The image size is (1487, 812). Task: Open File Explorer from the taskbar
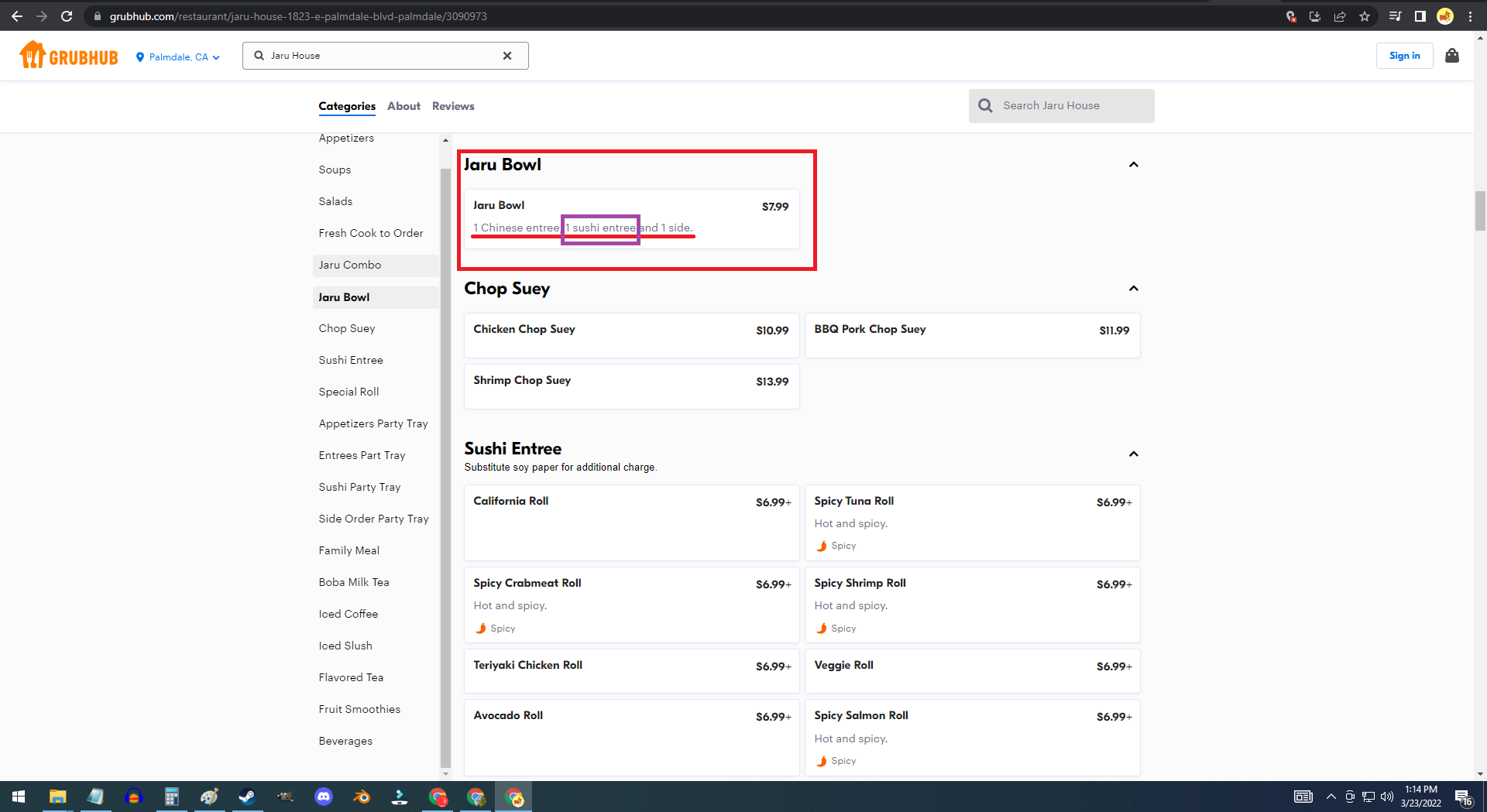pyautogui.click(x=57, y=797)
